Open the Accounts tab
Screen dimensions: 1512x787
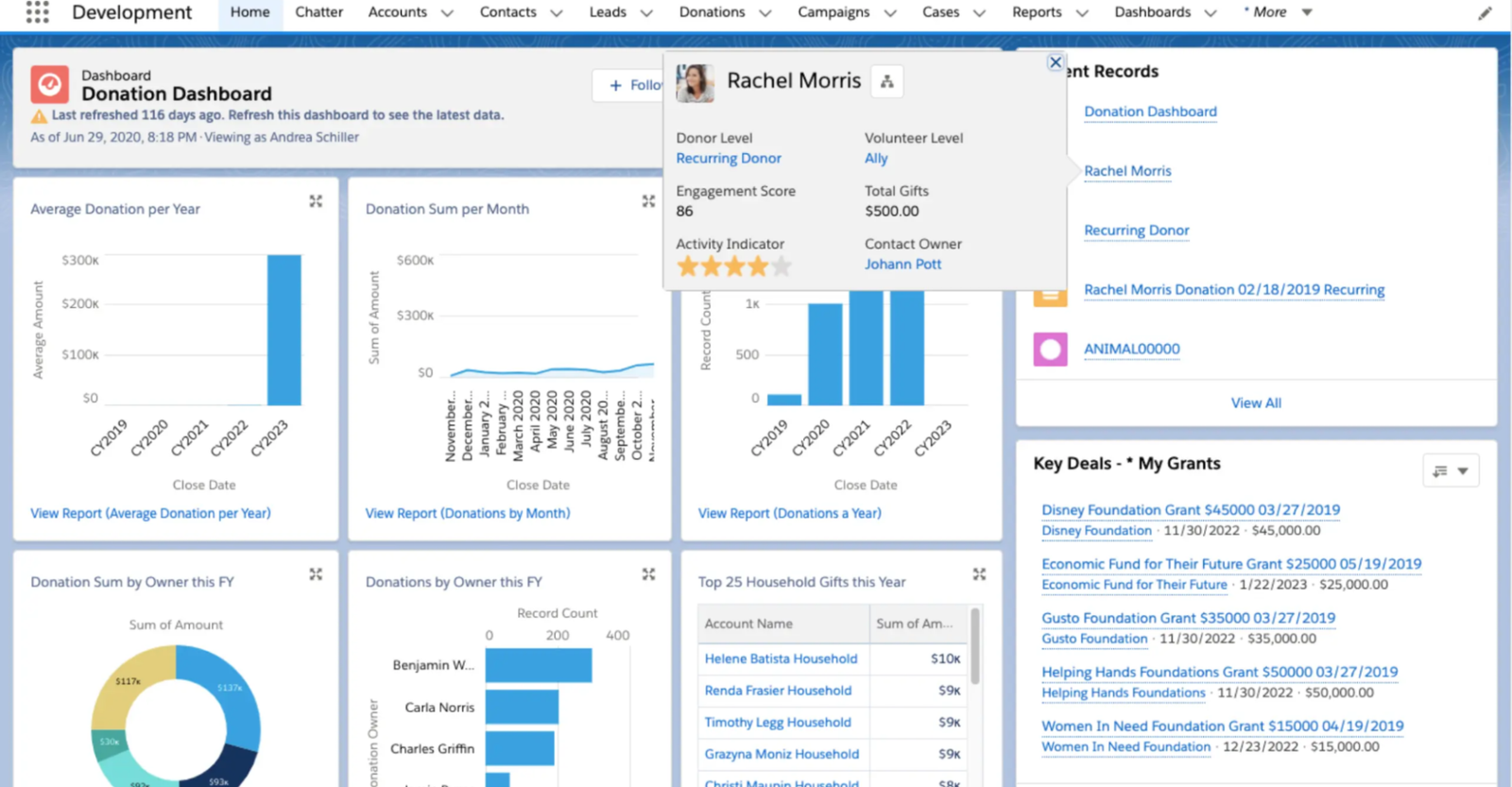coord(397,12)
